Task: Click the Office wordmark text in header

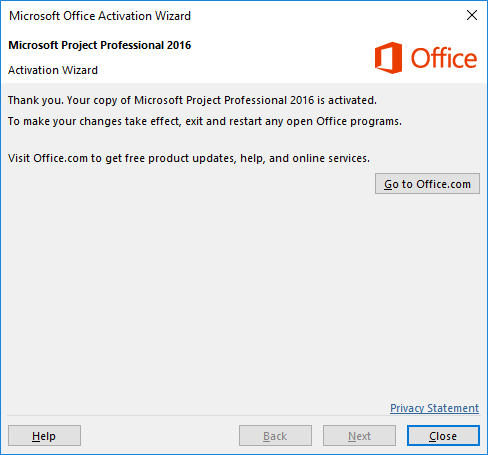Action: 444,58
